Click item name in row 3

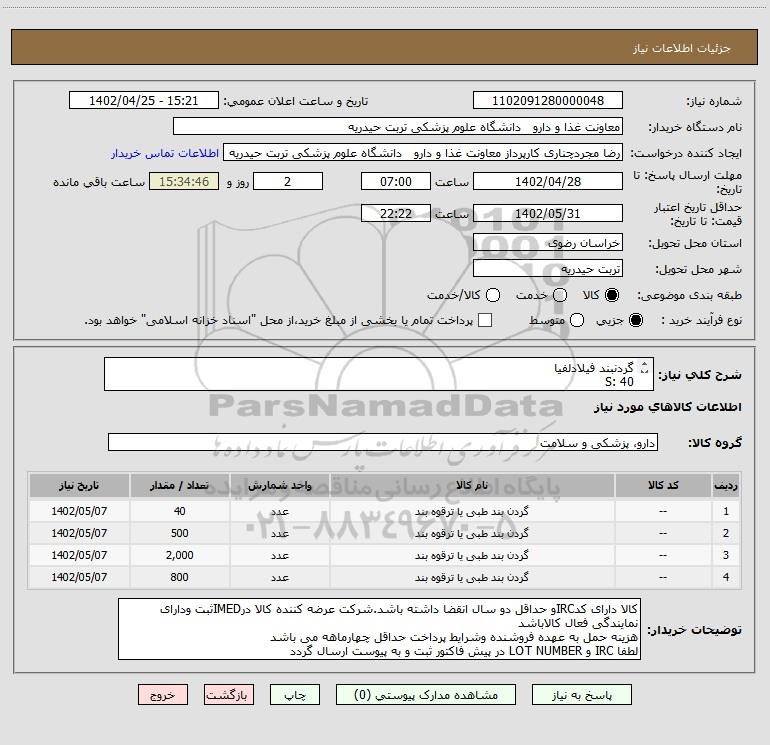[x=472, y=555]
